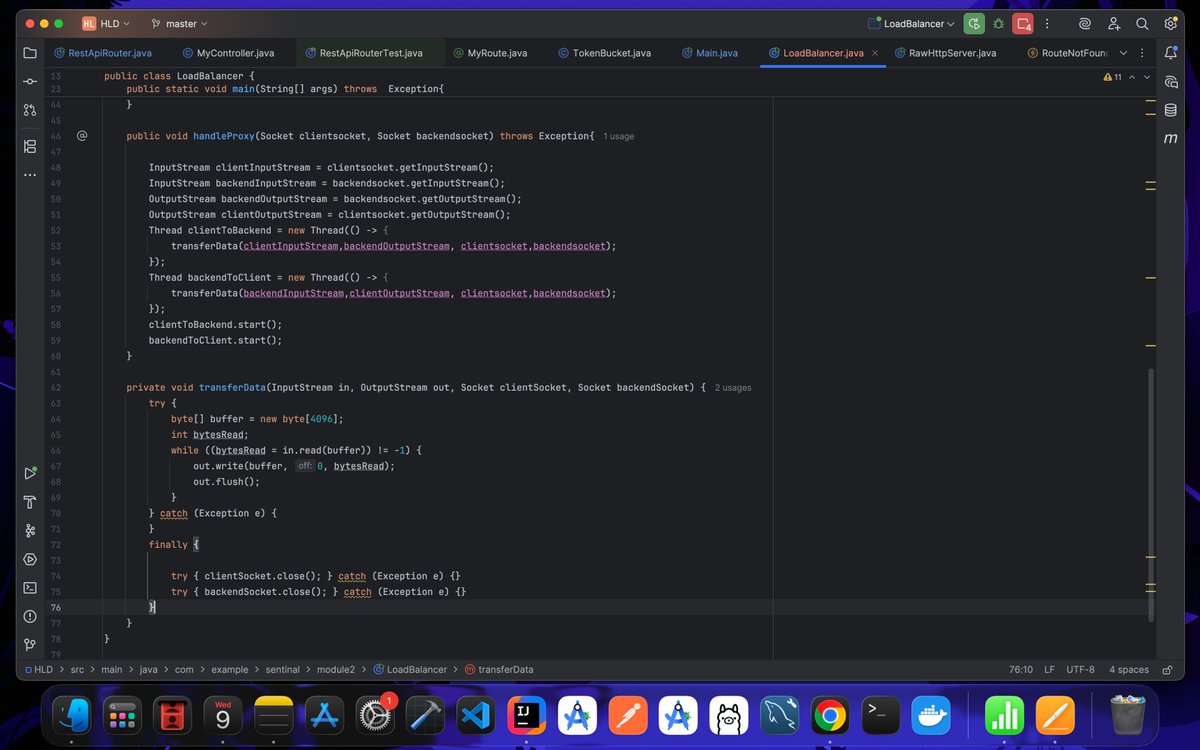Viewport: 1200px width, 750px height.
Task: Switch to Main.java tab
Action: click(710, 53)
